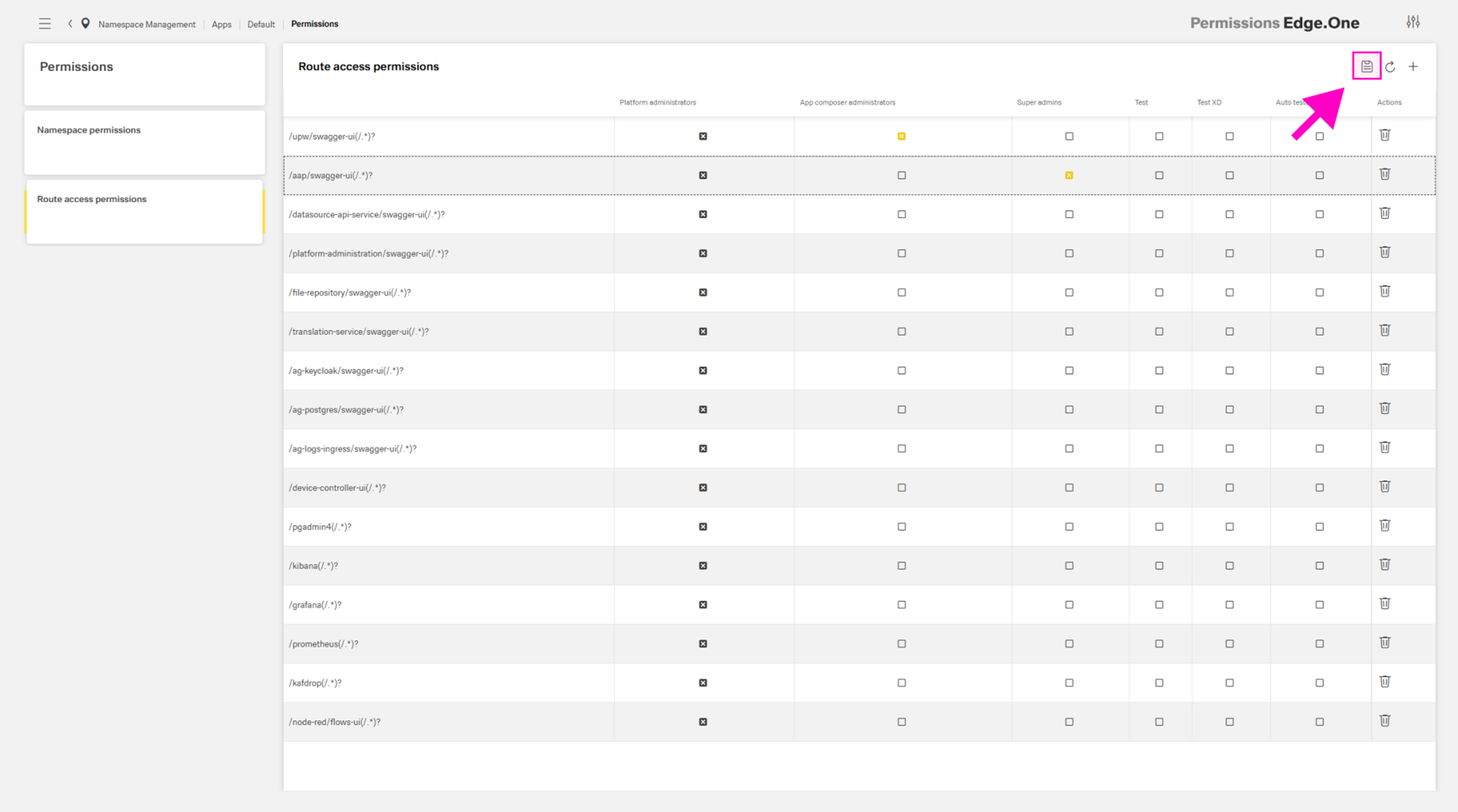Toggle App composer administrators for /upw/swagger-ui
1458x812 pixels.
tap(901, 136)
